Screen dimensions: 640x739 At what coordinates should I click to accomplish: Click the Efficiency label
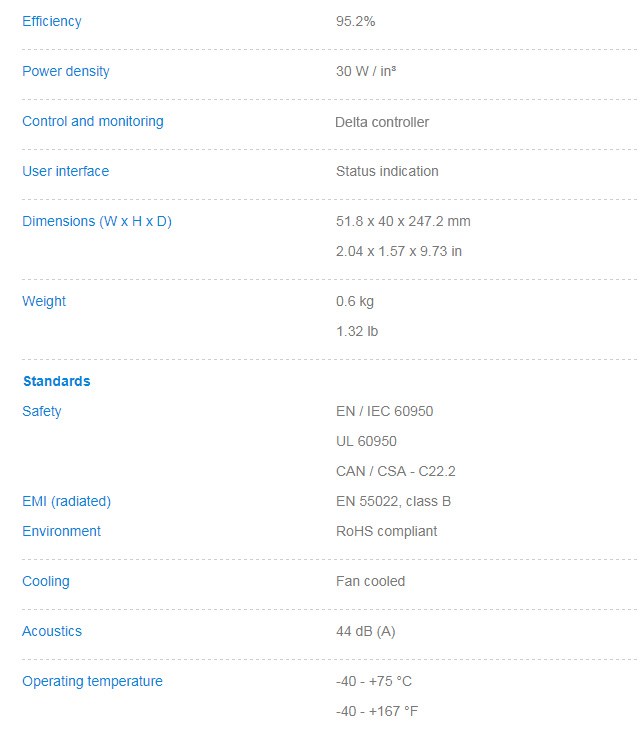pyautogui.click(x=52, y=21)
